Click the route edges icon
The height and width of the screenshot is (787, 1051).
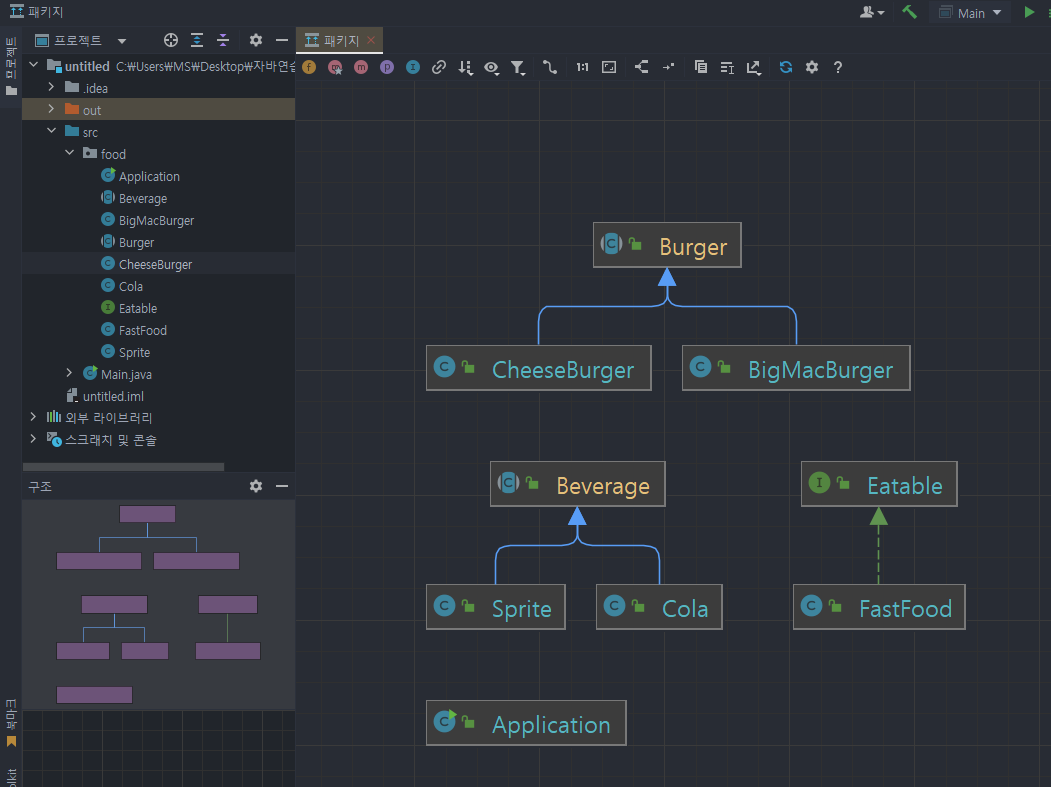pos(668,67)
